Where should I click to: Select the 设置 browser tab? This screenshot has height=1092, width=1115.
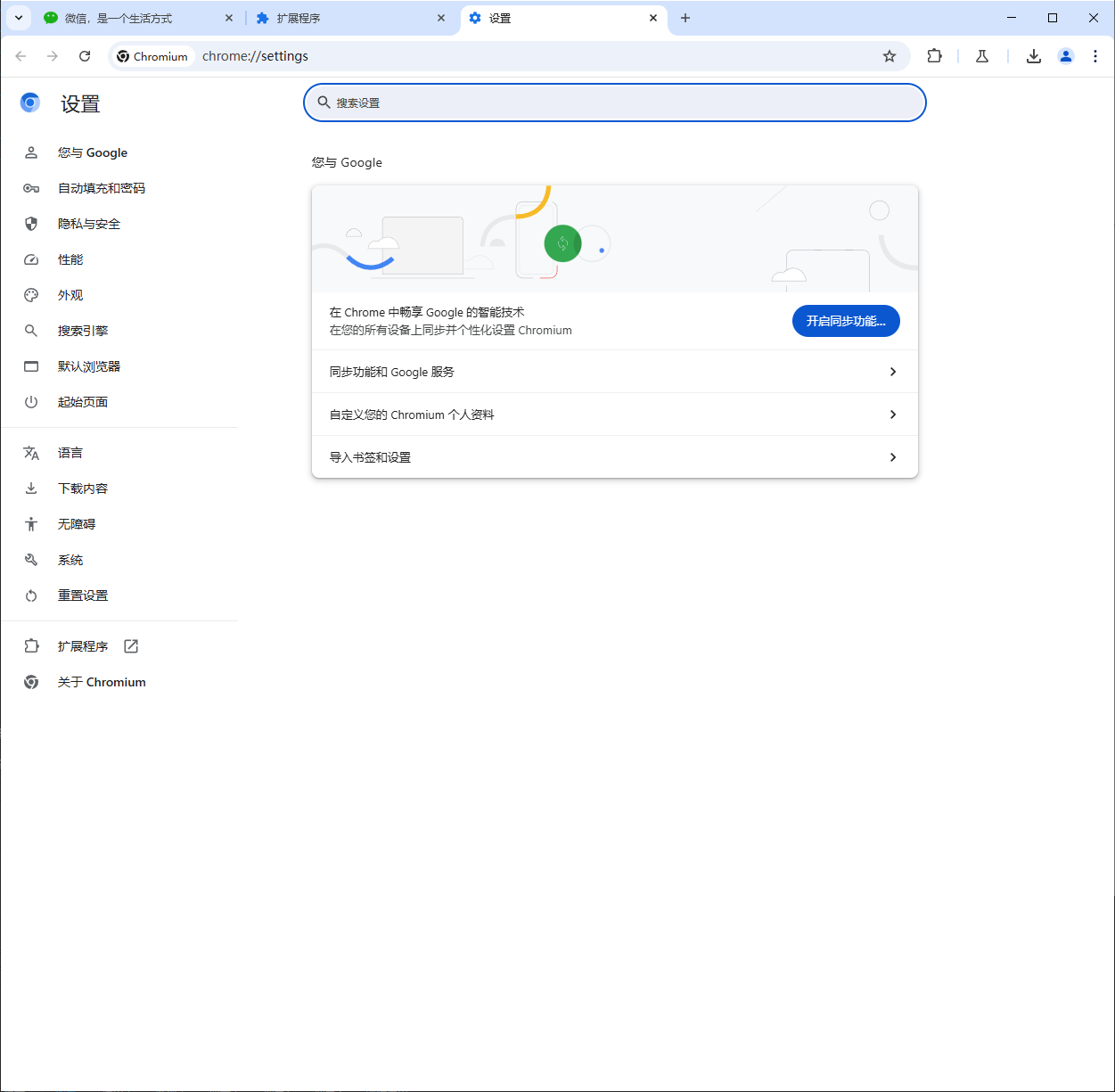point(563,18)
